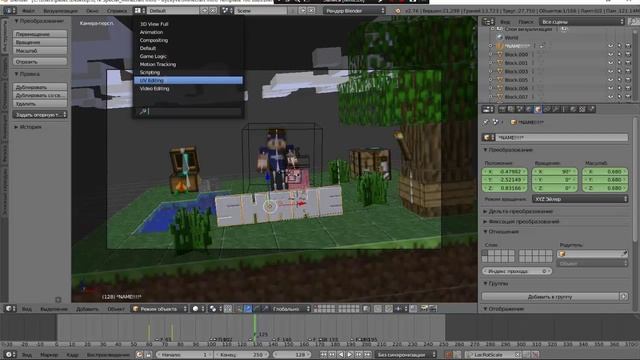Open the Scene properties tab
Screen dimensions: 640x360
coord(520,109)
